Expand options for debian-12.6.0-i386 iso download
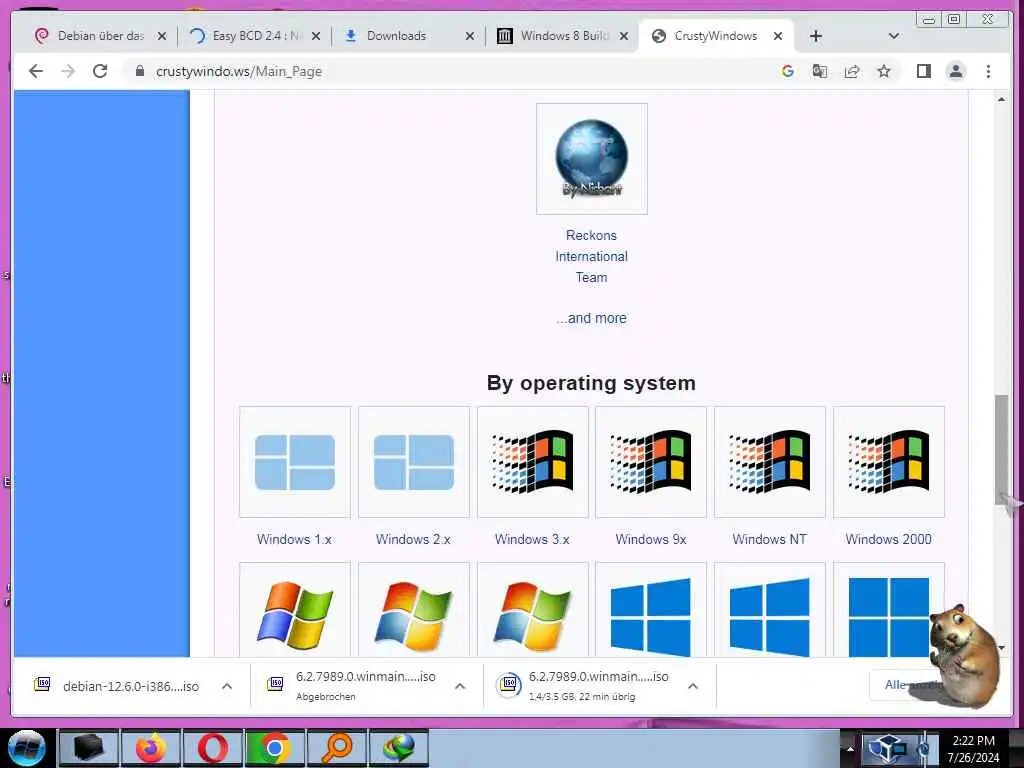The width and height of the screenshot is (1024, 768). pyautogui.click(x=227, y=686)
